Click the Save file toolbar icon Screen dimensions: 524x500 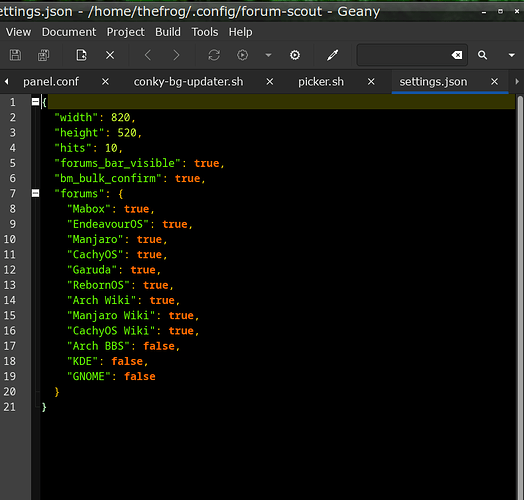[15, 55]
